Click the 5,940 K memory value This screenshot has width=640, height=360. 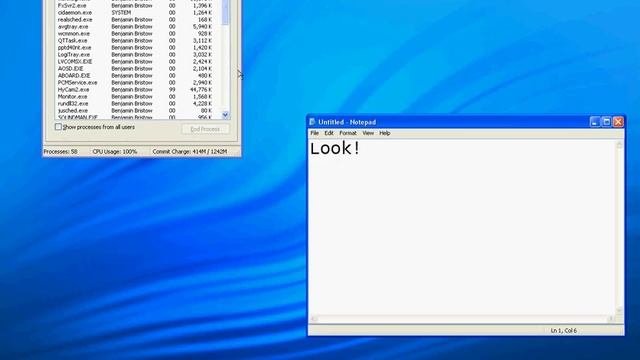[203, 27]
